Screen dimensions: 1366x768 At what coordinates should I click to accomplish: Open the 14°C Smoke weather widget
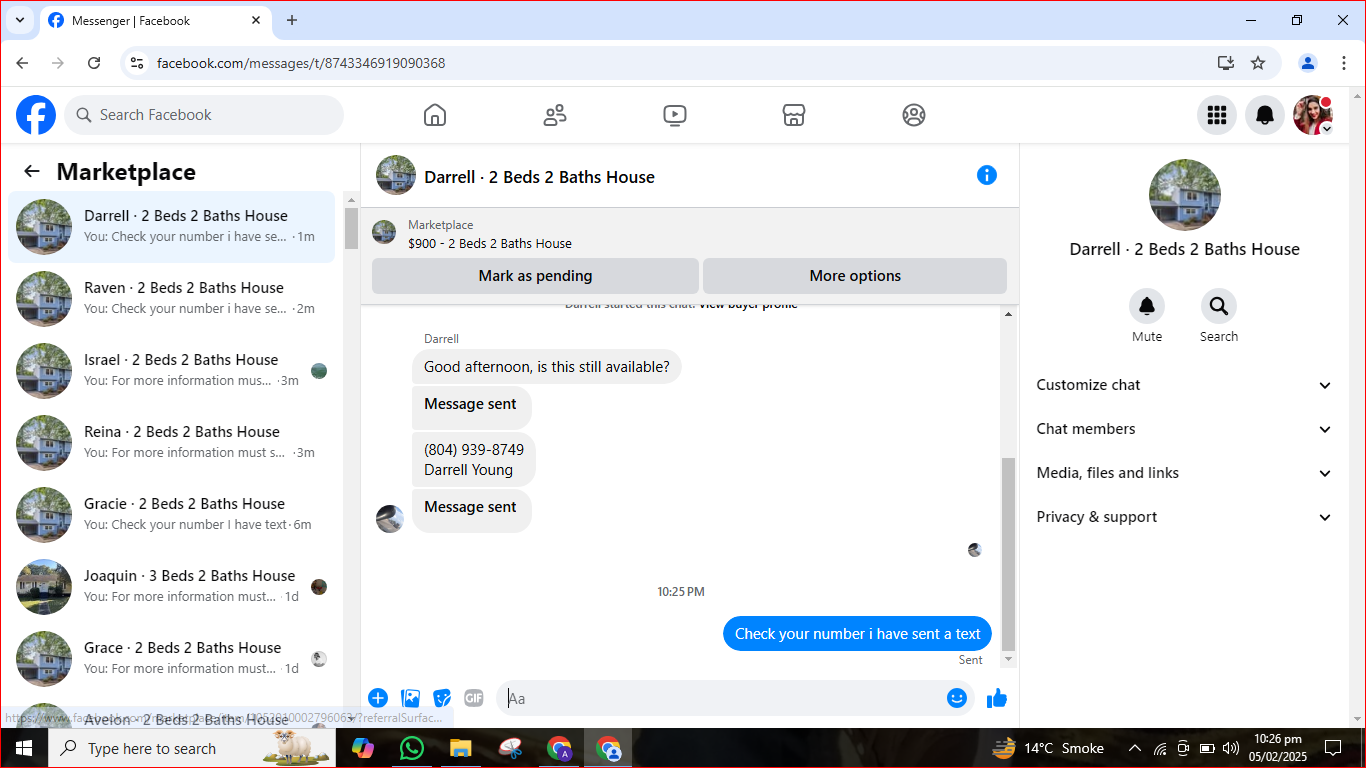pos(1048,748)
